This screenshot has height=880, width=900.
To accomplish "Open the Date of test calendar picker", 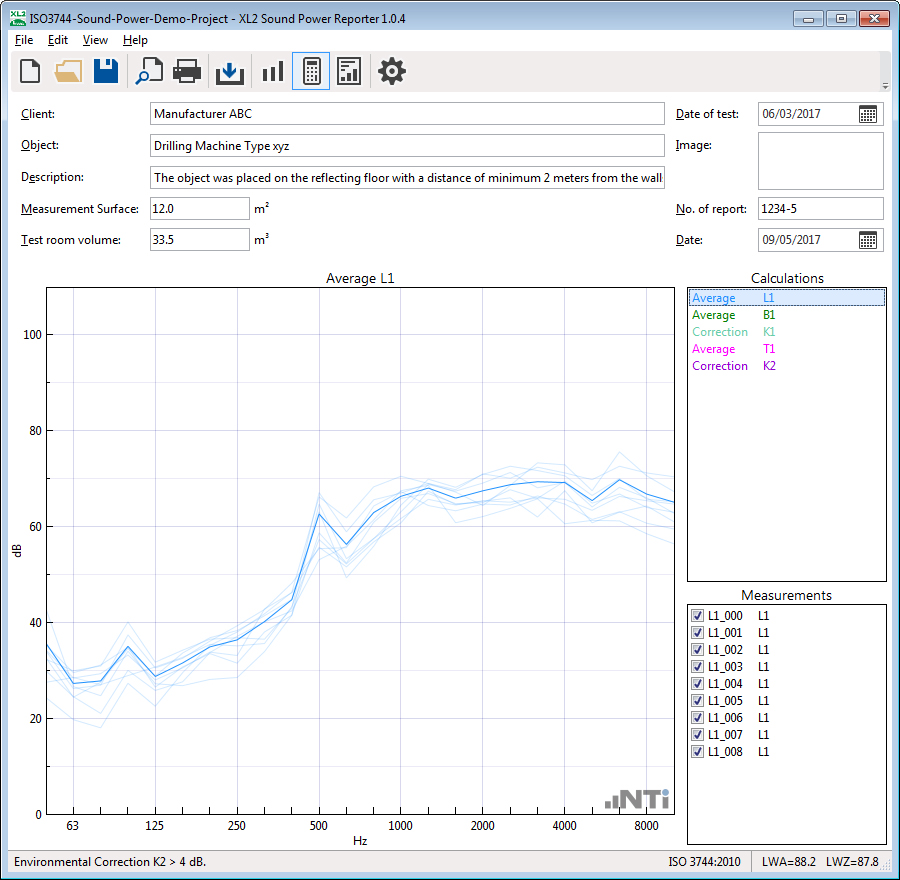I will (868, 114).
